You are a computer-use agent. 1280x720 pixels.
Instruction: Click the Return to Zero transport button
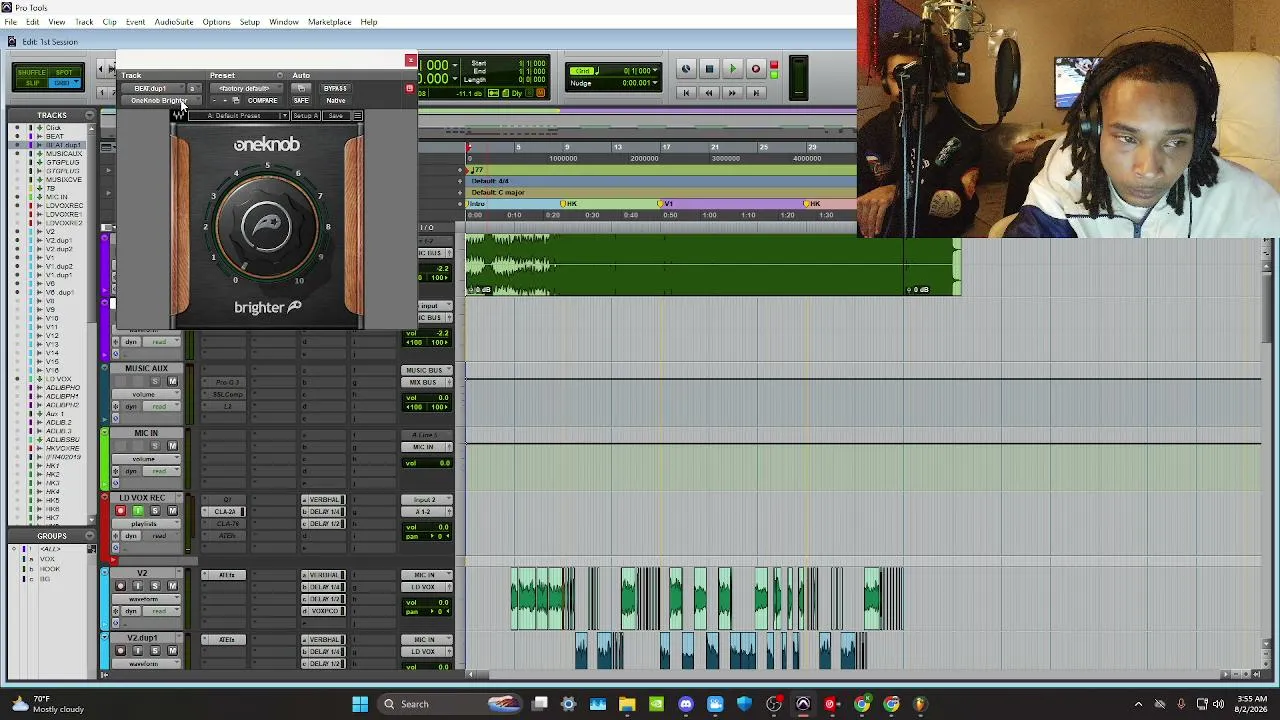(686, 93)
